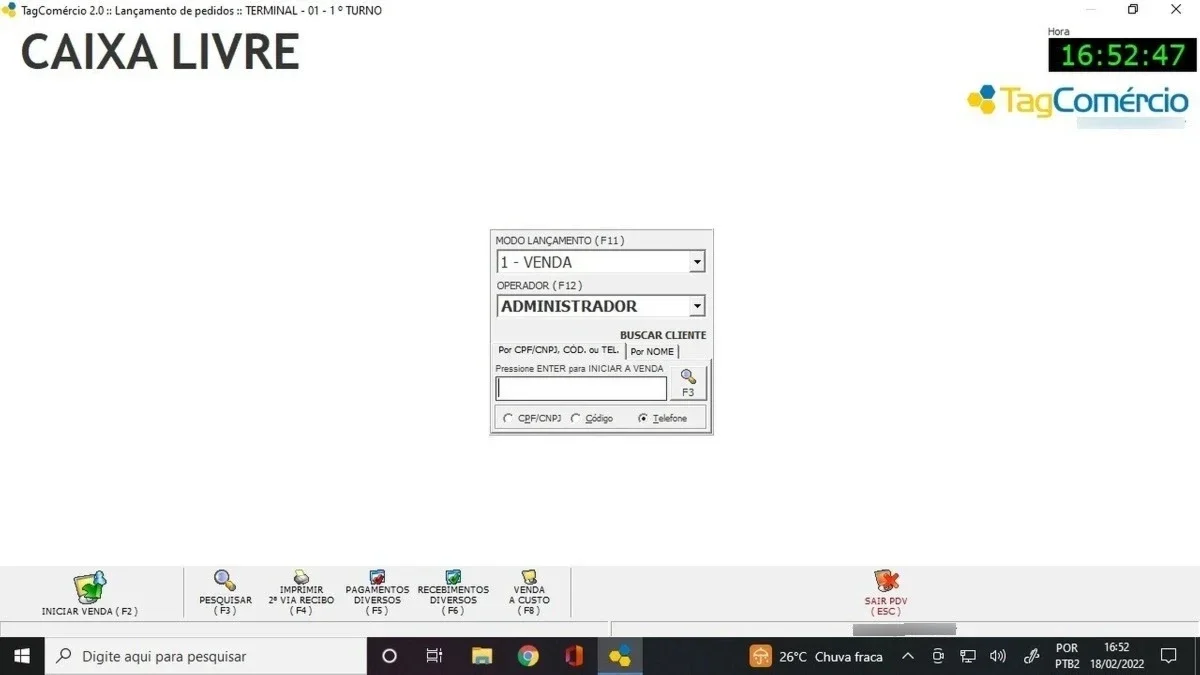Screen dimensions: 1200x675
Task: Click the TagComércio taskbar icon
Action: (620, 656)
